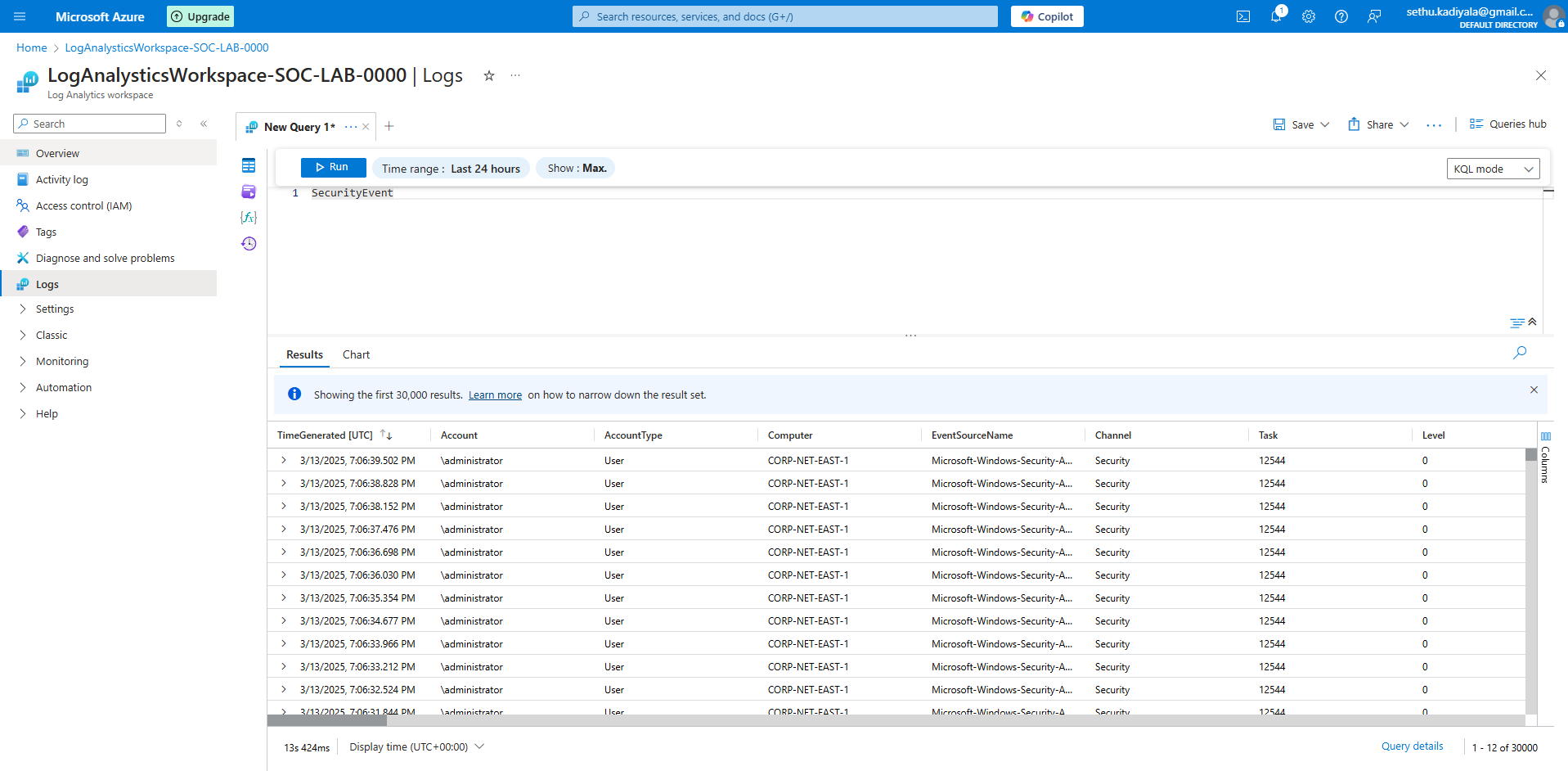The image size is (1568, 771).
Task: Click the Copilot button
Action: [x=1047, y=16]
